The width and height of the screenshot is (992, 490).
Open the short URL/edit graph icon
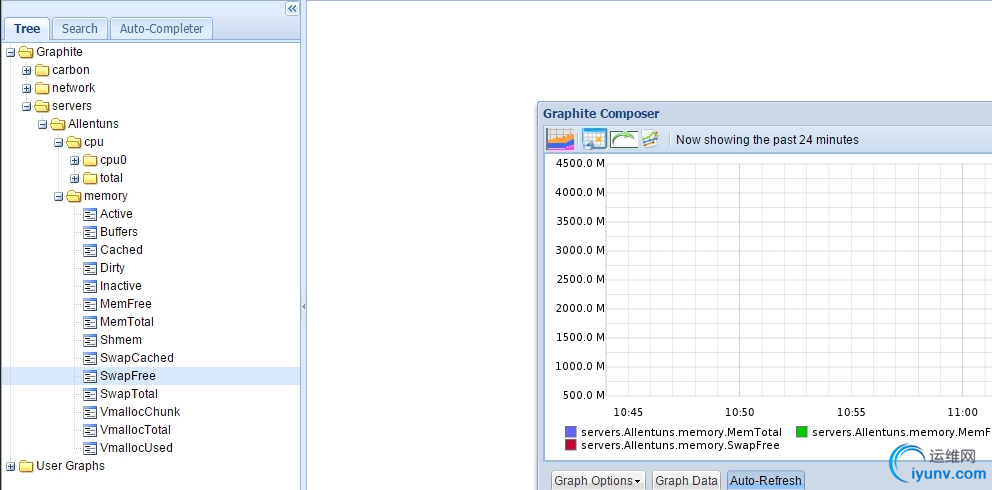click(650, 139)
